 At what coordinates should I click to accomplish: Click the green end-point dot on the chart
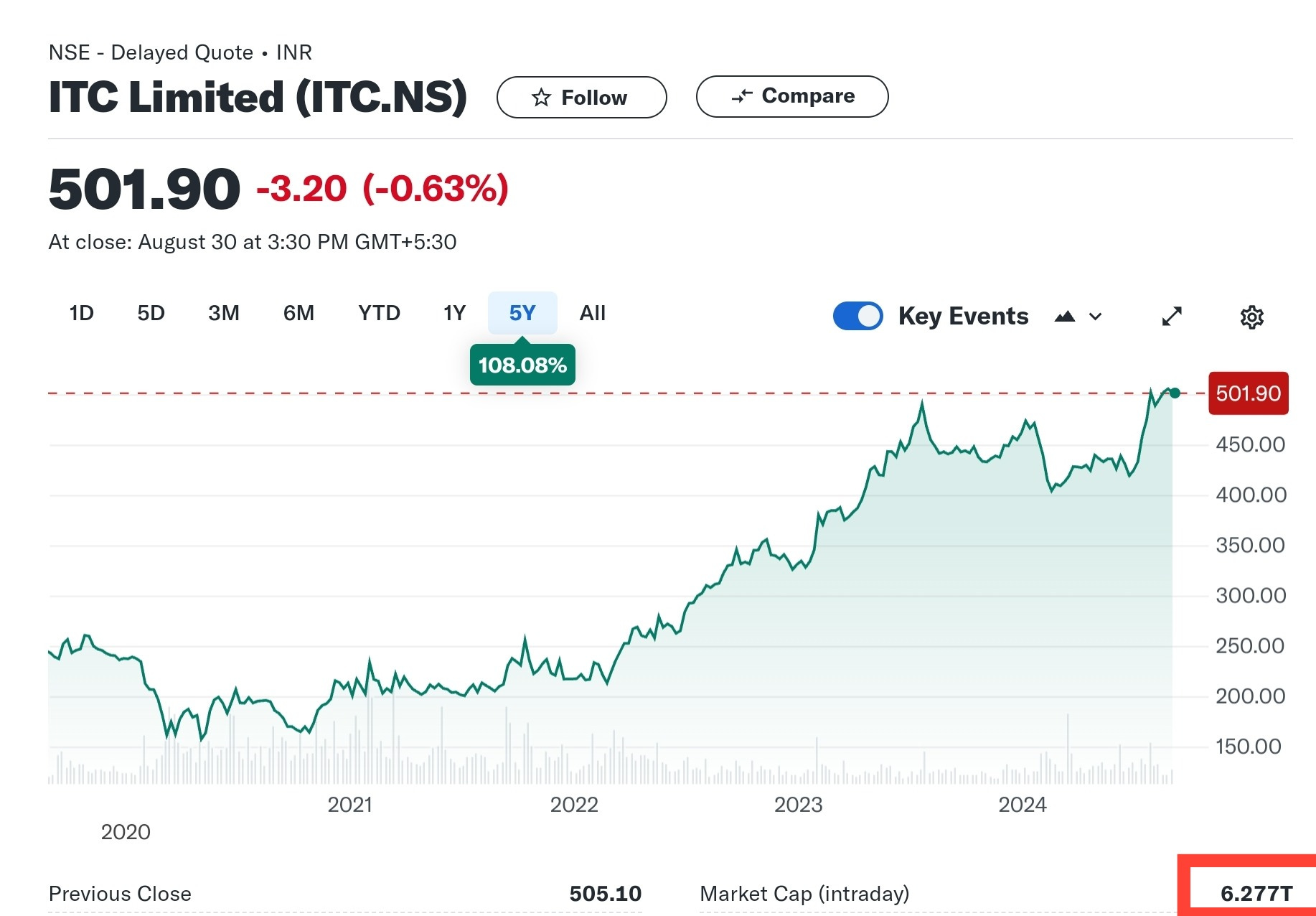(1175, 393)
